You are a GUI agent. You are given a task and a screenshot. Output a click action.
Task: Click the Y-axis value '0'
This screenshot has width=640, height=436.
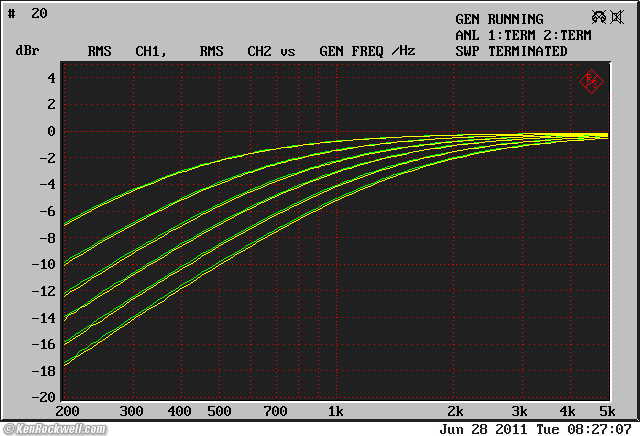[x=51, y=131]
